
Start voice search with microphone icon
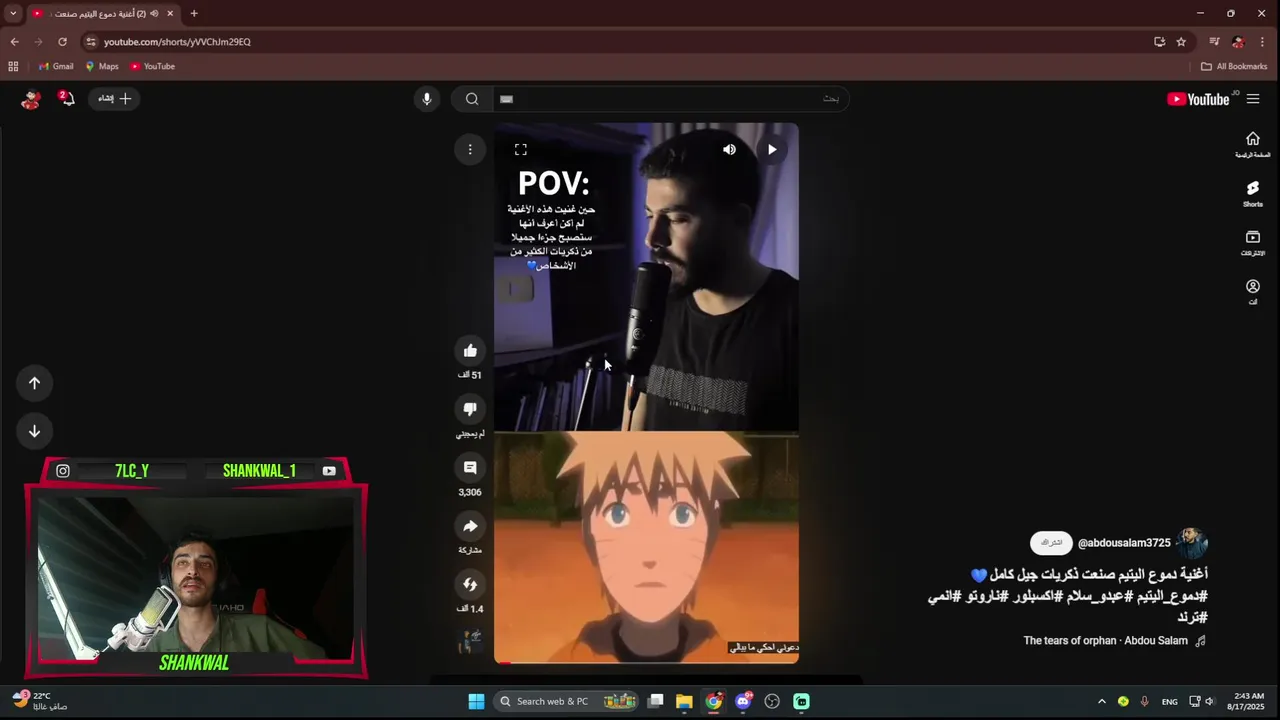tap(427, 99)
